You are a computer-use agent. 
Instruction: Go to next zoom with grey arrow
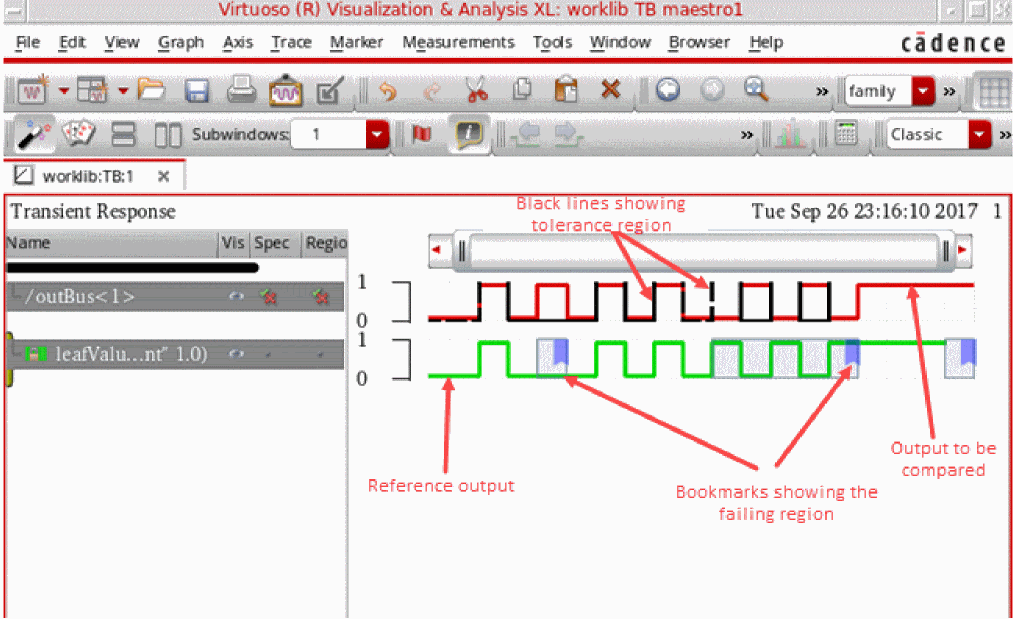pyautogui.click(x=712, y=90)
